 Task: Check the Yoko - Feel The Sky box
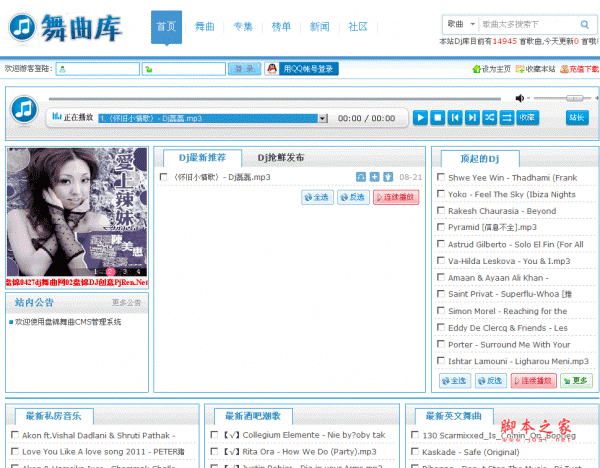pos(441,194)
